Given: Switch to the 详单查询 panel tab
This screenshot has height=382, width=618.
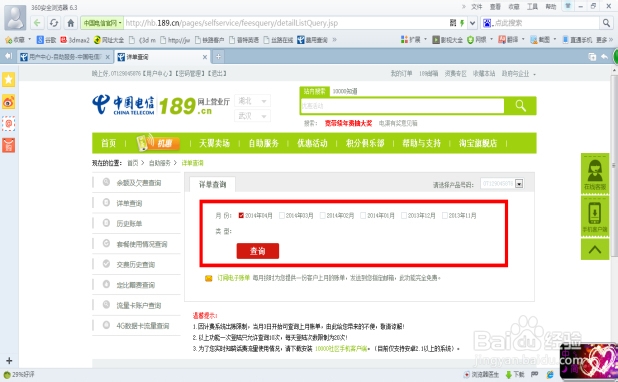Looking at the screenshot, I should 212,184.
